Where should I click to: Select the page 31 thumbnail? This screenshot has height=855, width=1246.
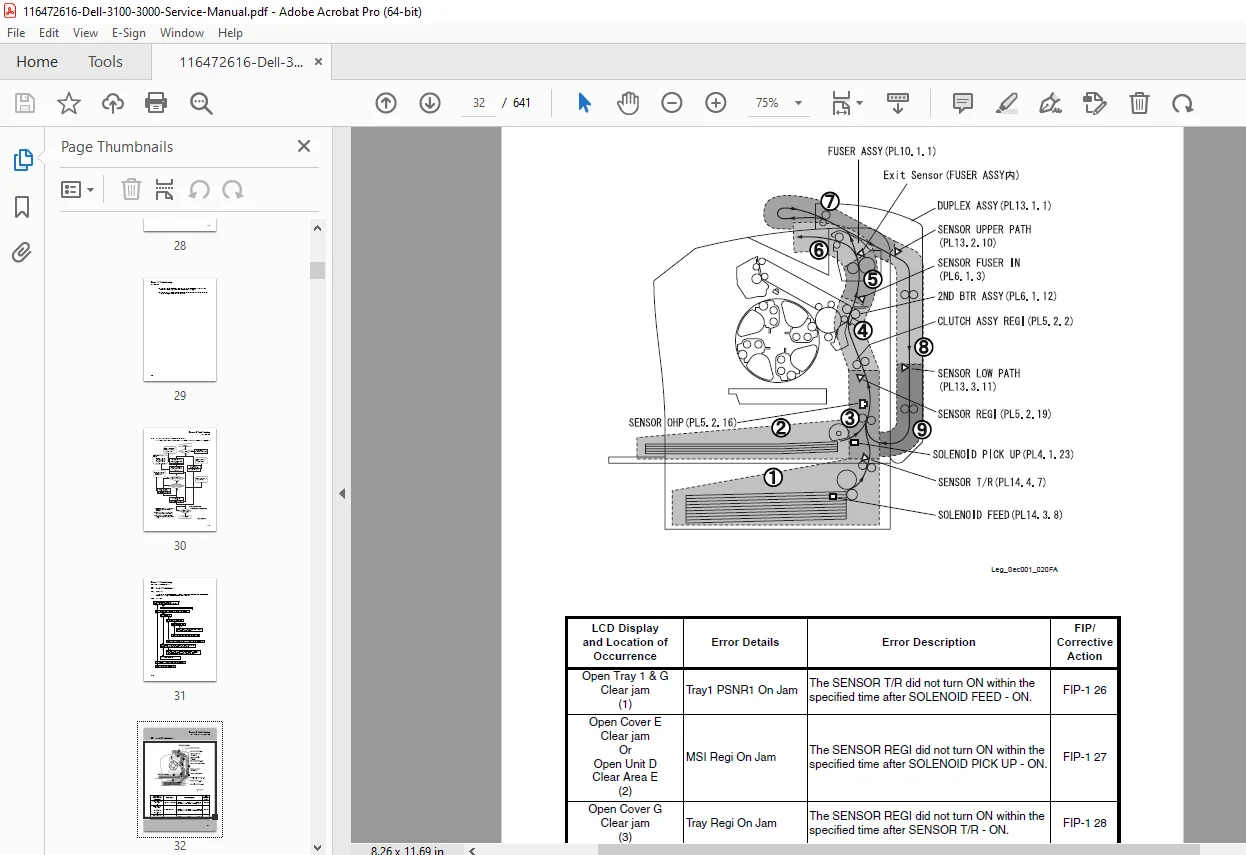[x=180, y=630]
